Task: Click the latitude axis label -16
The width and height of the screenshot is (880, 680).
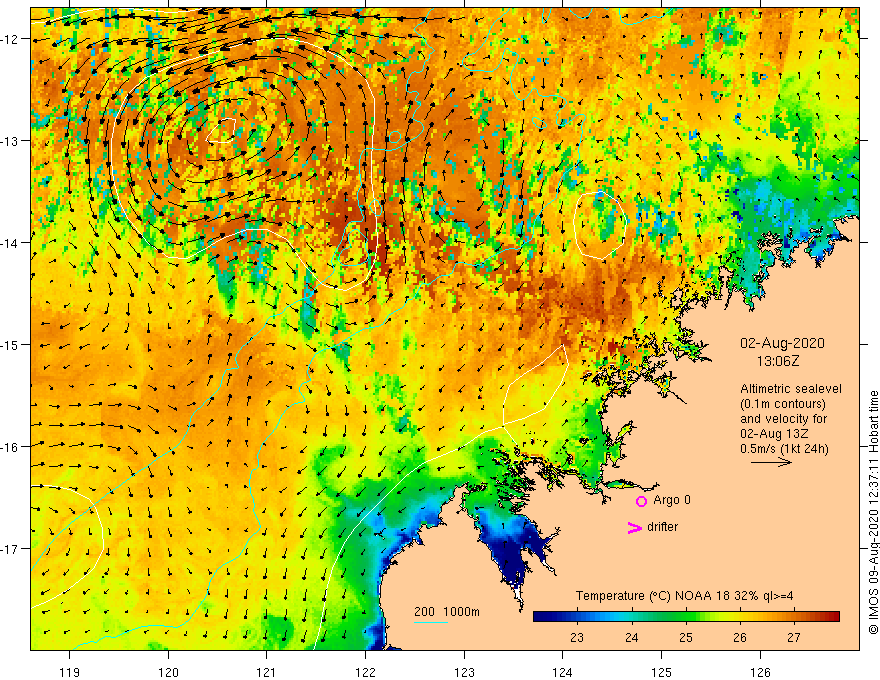Action: [10, 447]
